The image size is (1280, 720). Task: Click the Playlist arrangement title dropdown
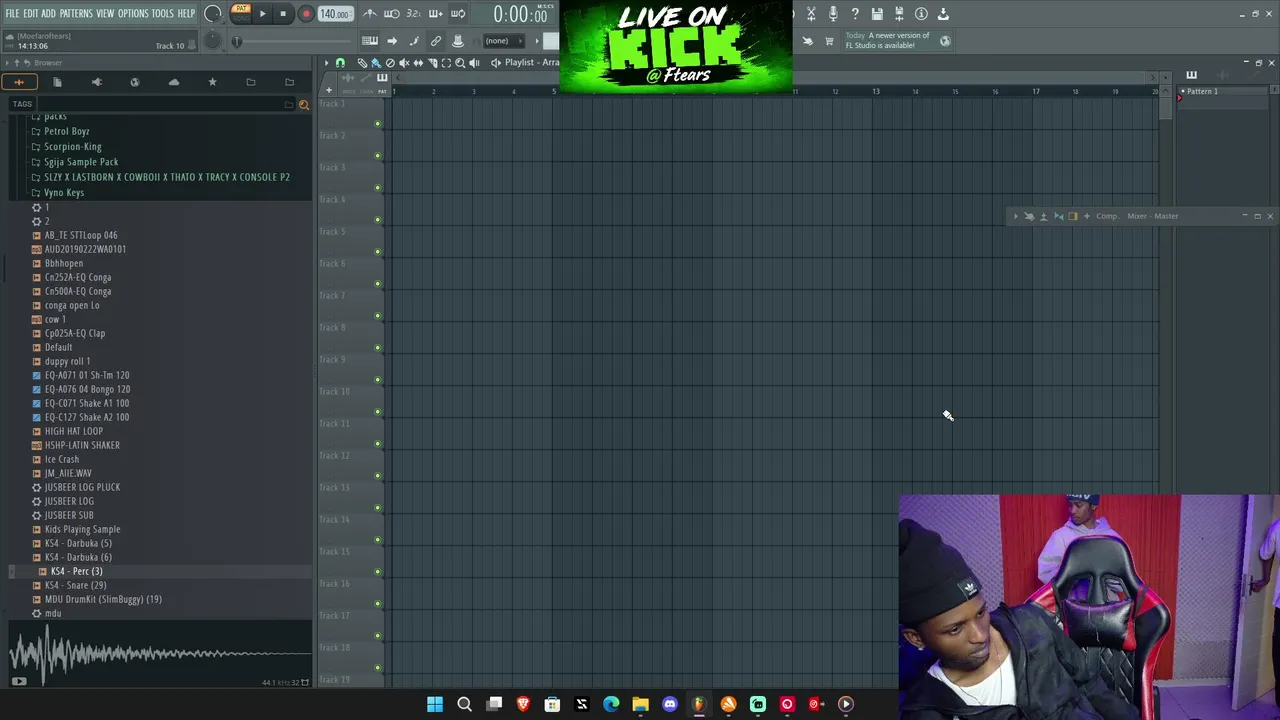pos(531,63)
